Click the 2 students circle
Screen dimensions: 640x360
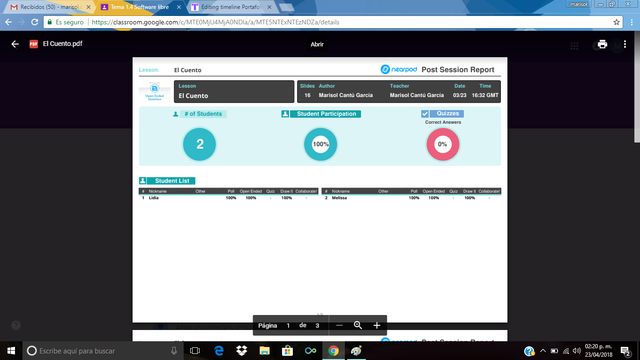coord(199,144)
